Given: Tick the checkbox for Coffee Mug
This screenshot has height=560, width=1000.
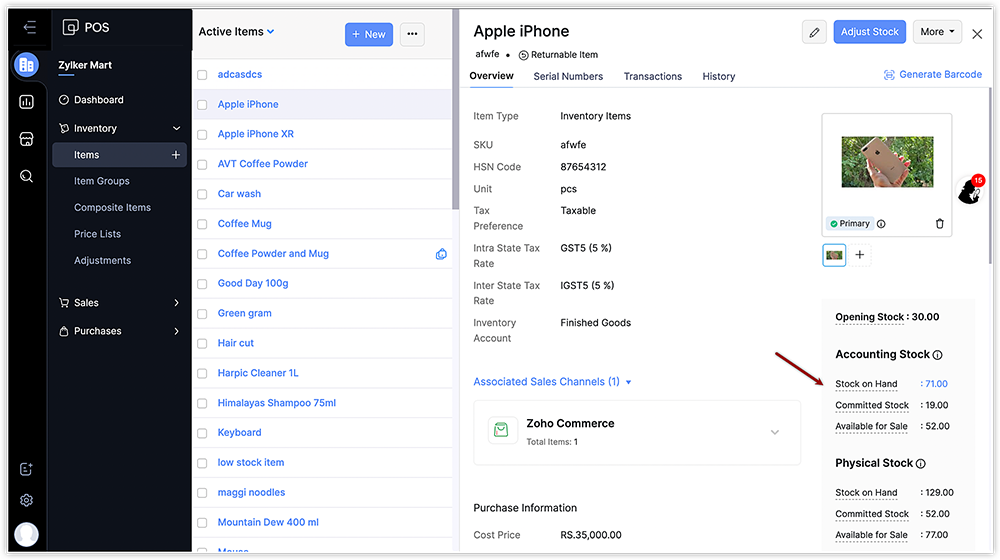Looking at the screenshot, I should pyautogui.click(x=202, y=225).
